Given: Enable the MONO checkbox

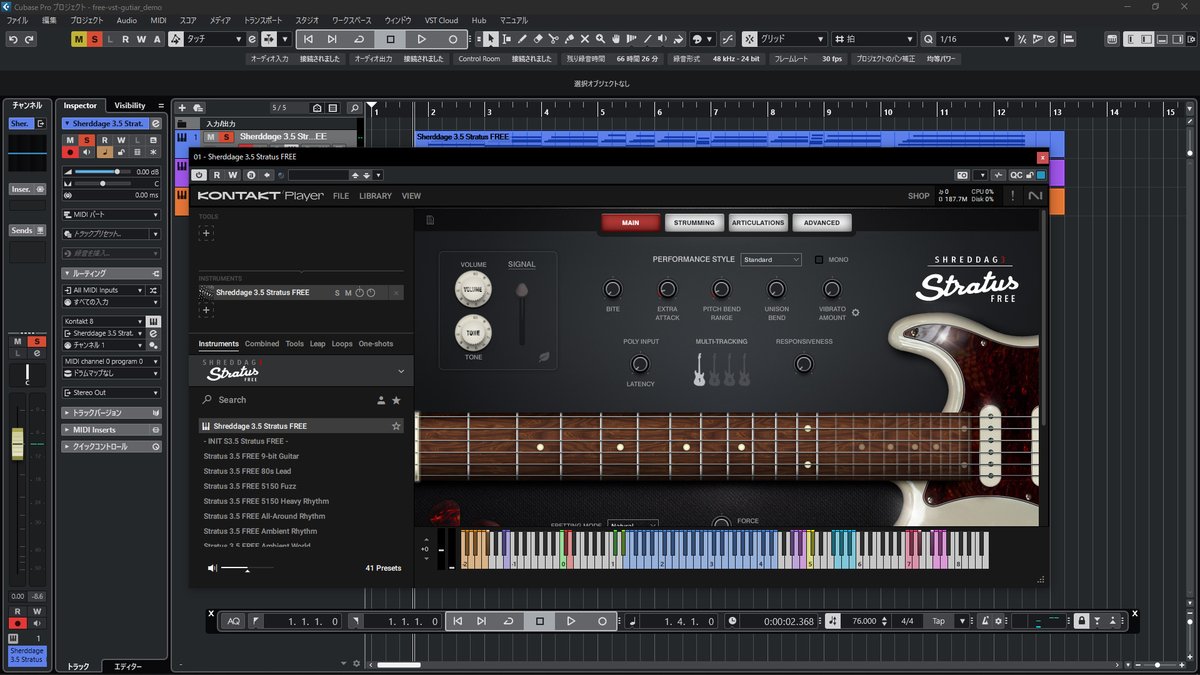Looking at the screenshot, I should pos(819,260).
